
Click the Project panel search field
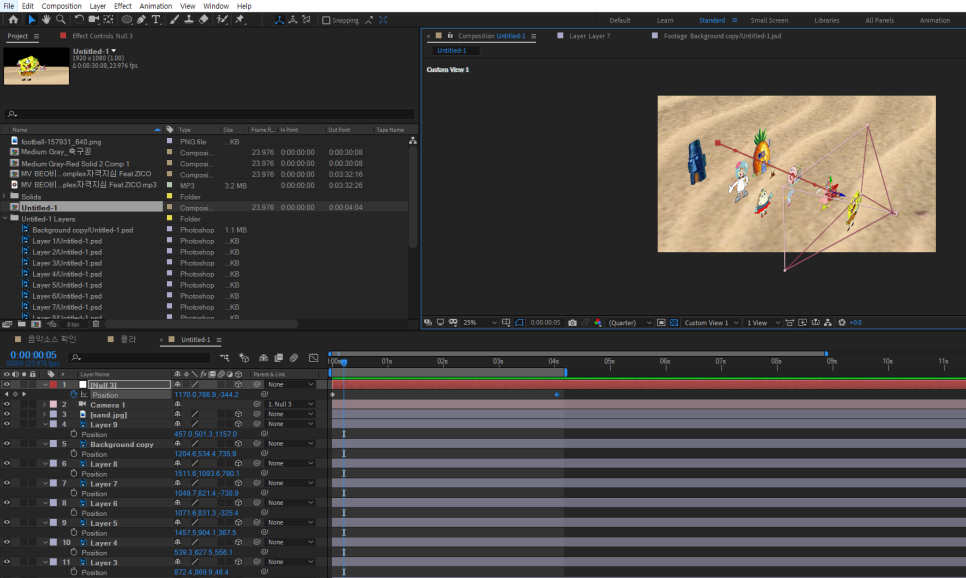tap(209, 114)
